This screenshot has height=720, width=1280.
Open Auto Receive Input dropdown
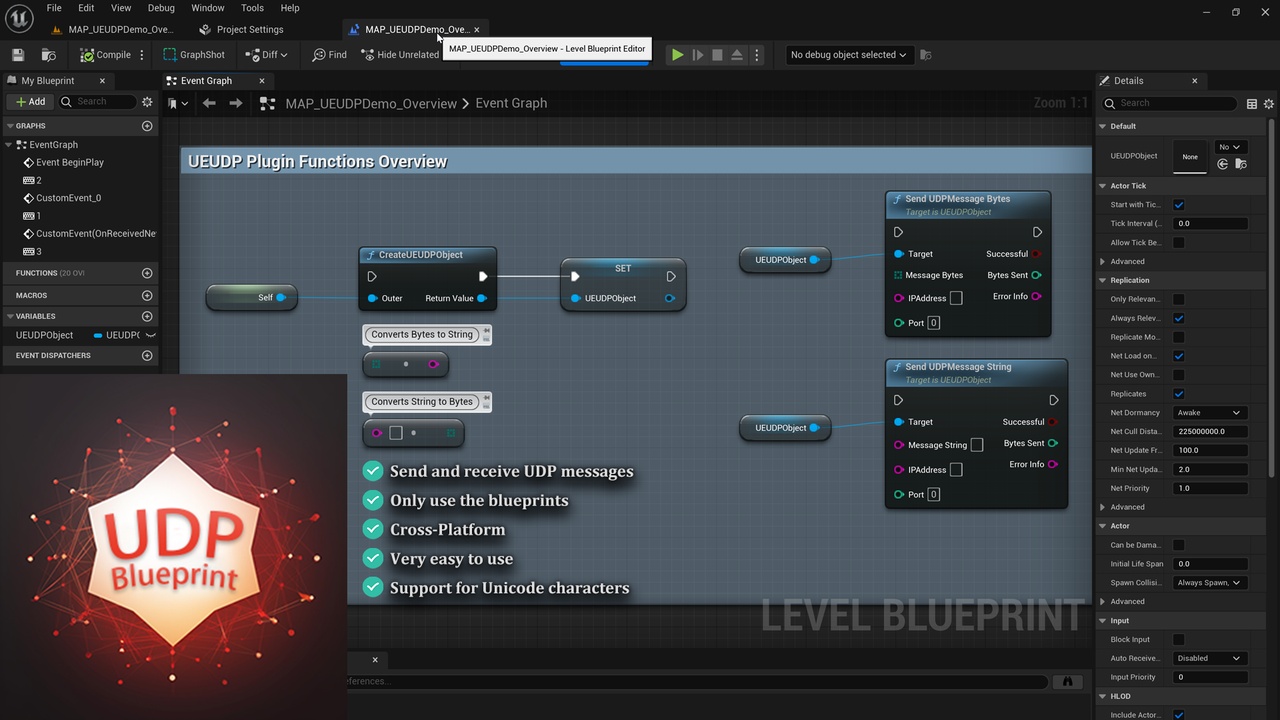pos(1209,658)
